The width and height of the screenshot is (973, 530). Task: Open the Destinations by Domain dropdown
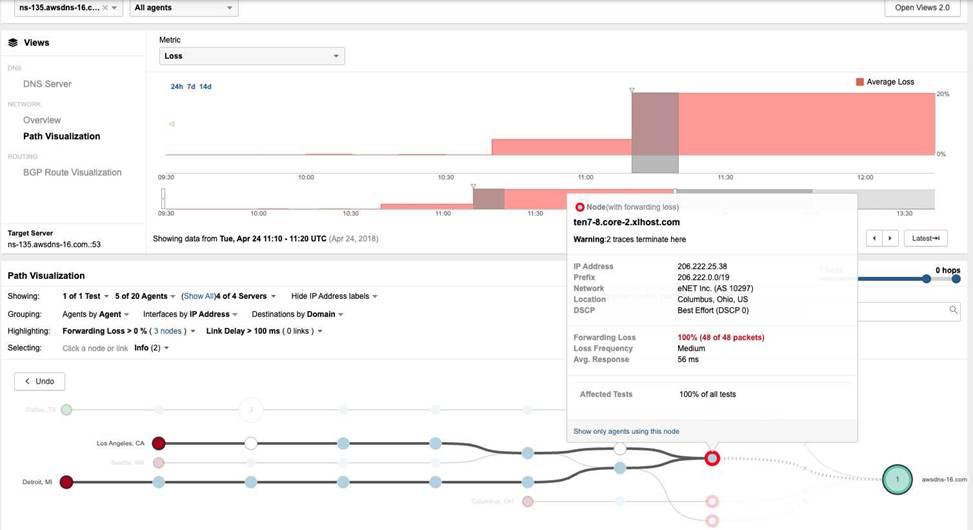tap(295, 314)
